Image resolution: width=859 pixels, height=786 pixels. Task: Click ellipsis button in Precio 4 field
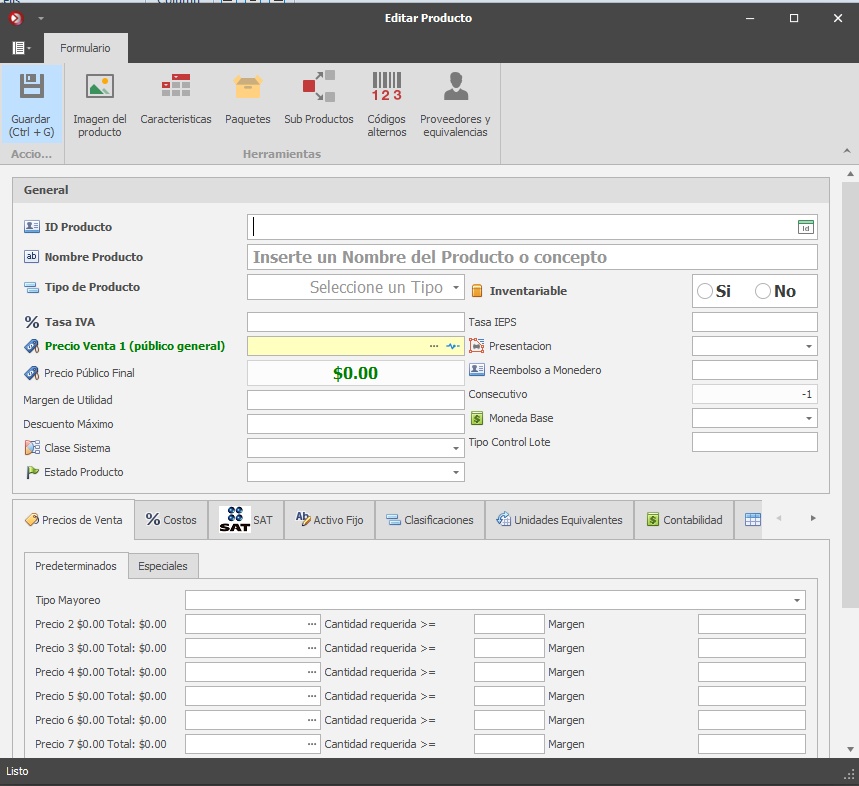click(312, 672)
